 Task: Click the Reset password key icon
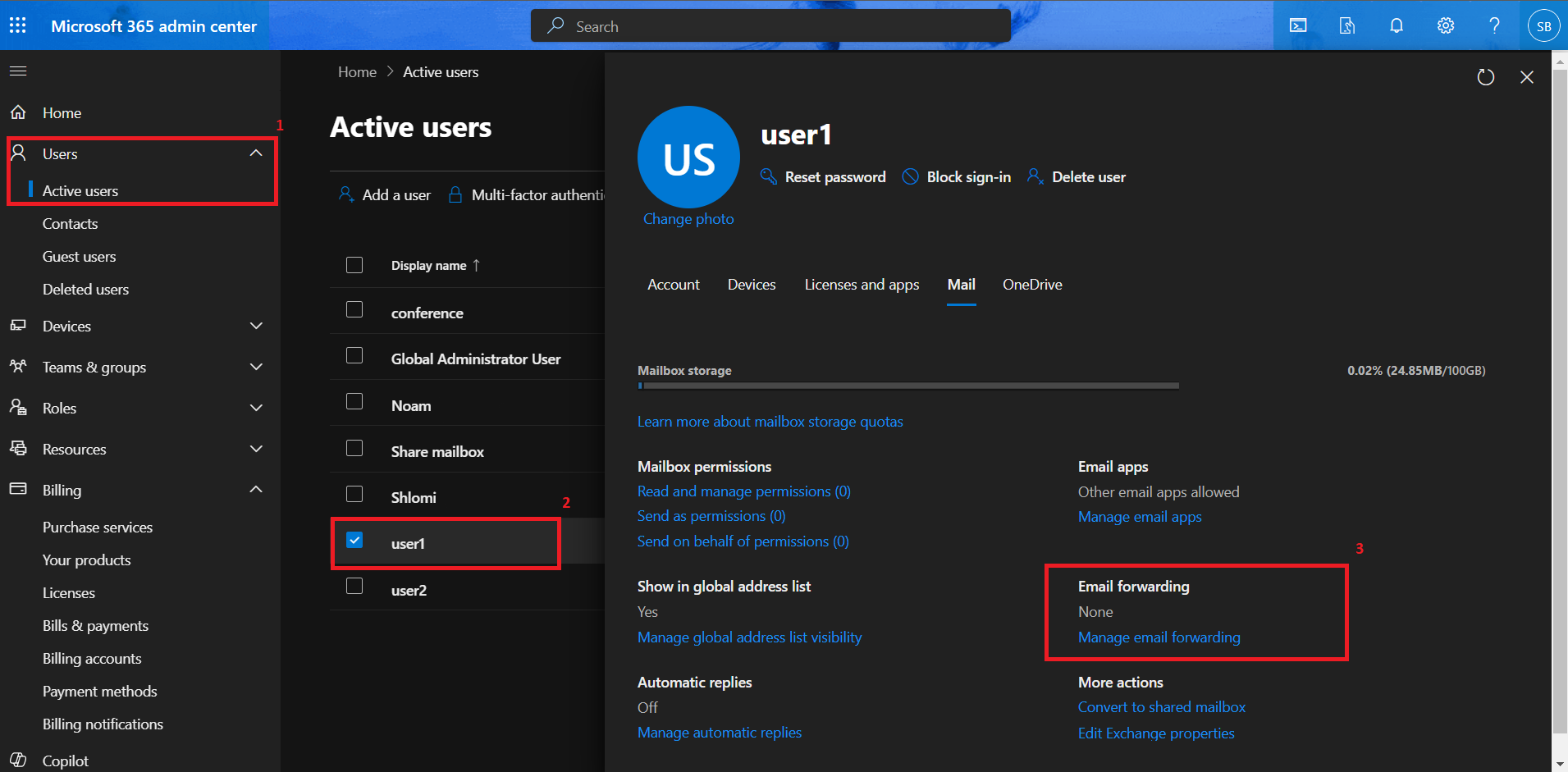769,176
